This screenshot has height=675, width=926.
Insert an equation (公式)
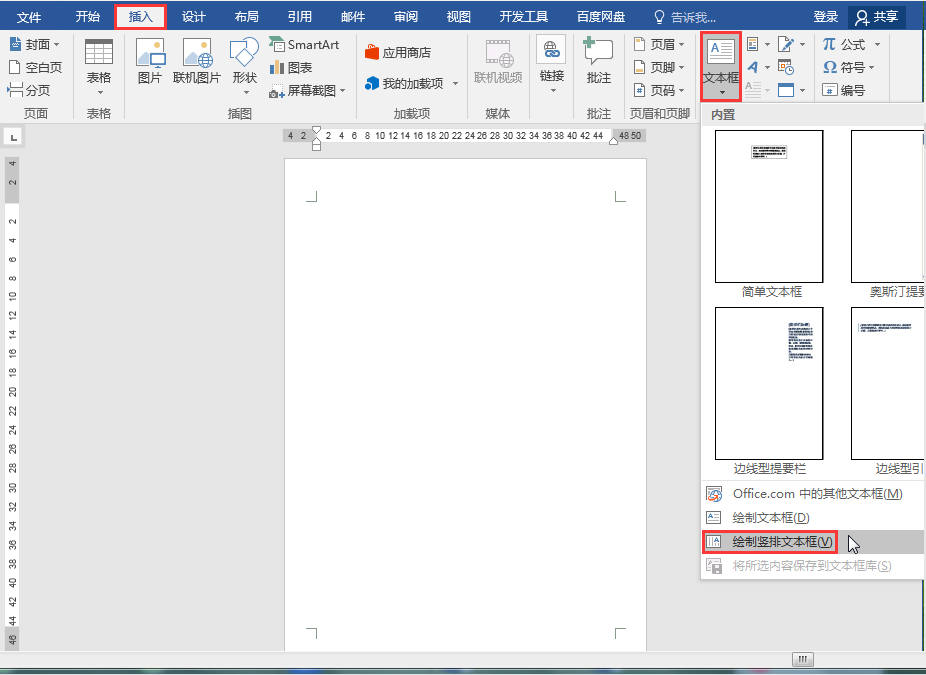tap(845, 45)
